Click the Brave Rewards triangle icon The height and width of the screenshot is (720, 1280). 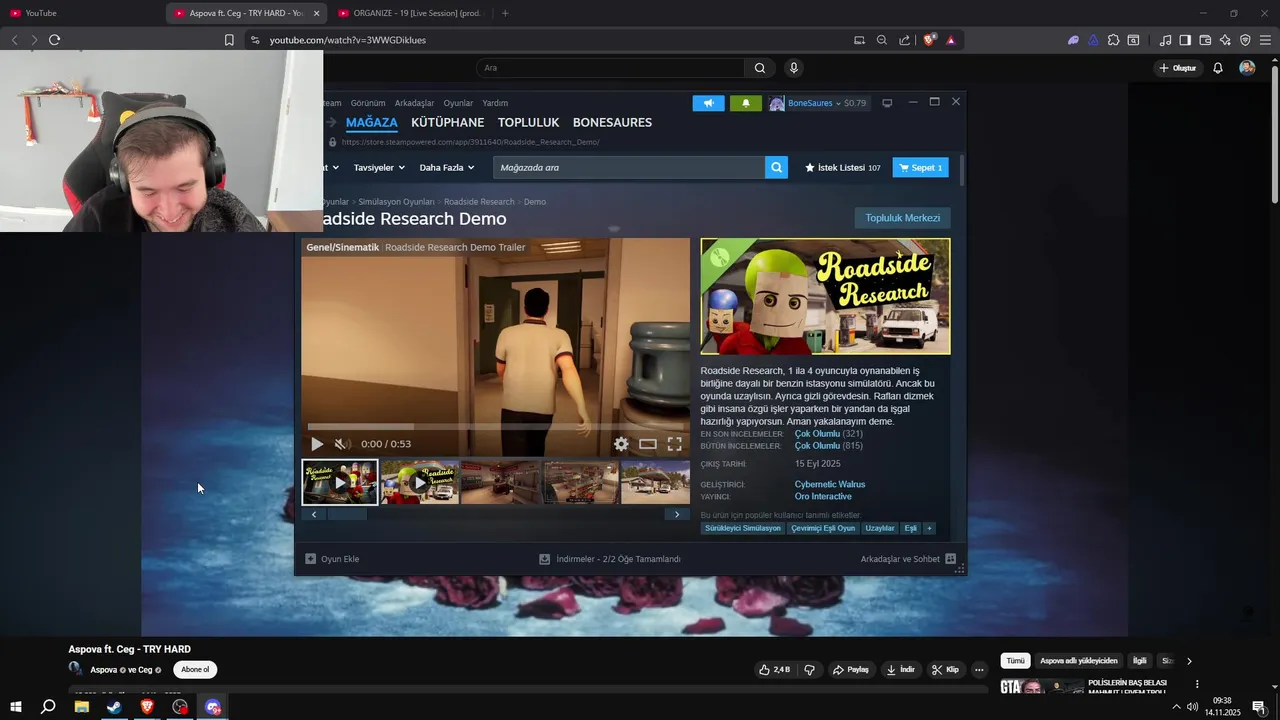tap(950, 40)
